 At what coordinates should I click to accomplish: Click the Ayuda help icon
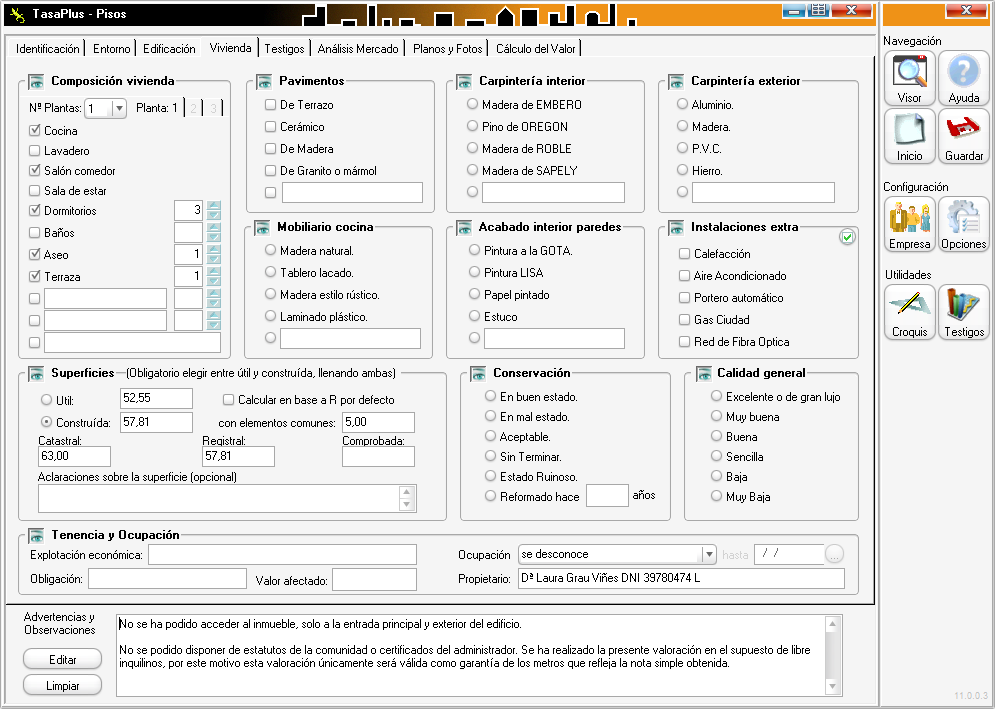point(963,78)
